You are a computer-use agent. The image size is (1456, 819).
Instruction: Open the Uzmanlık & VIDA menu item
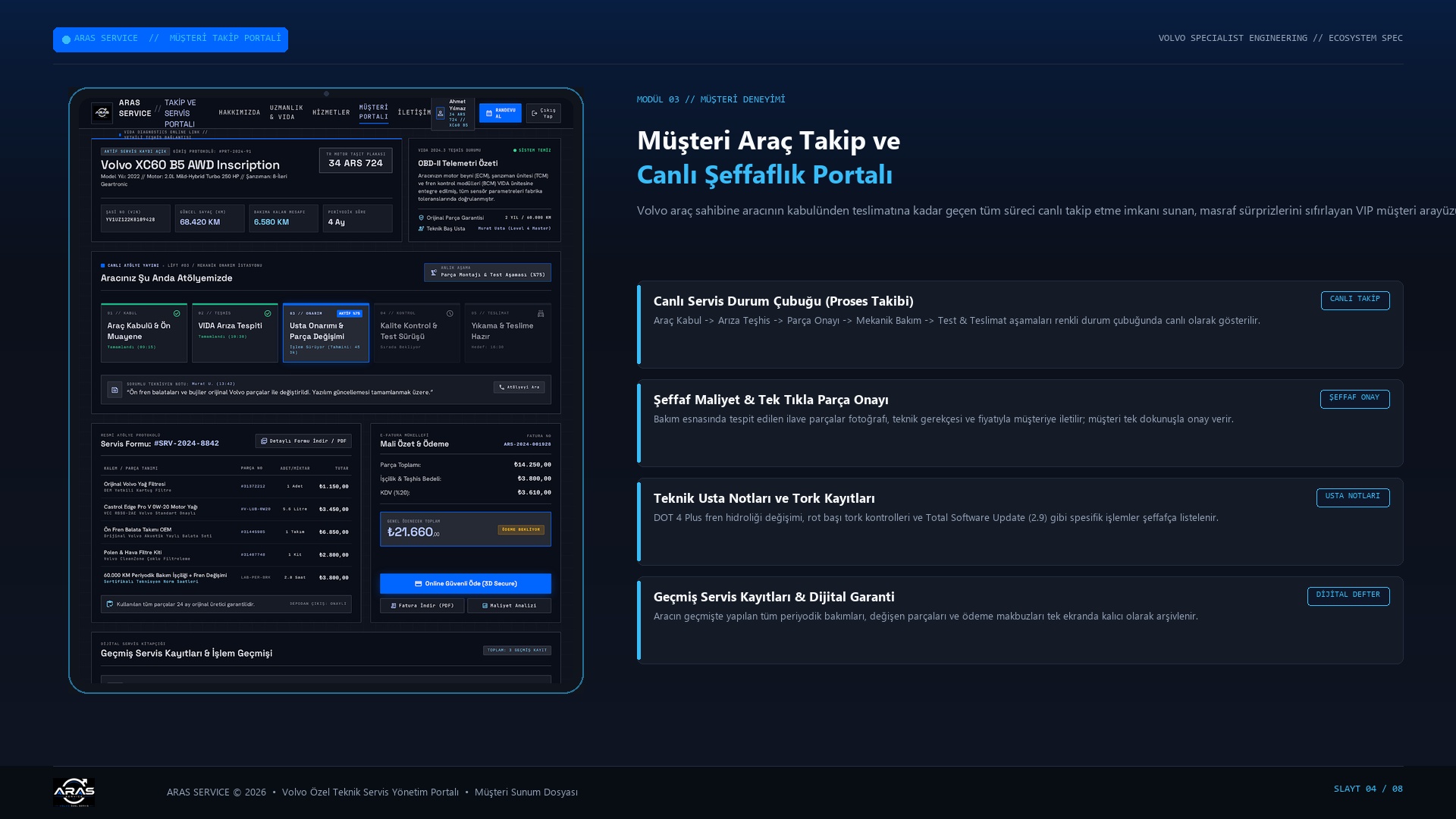coord(286,113)
